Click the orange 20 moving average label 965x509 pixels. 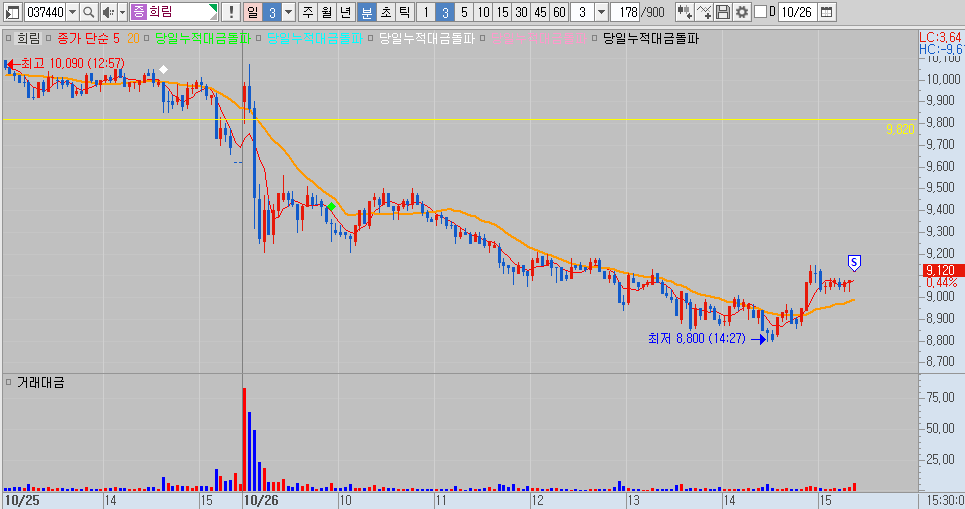pos(133,38)
